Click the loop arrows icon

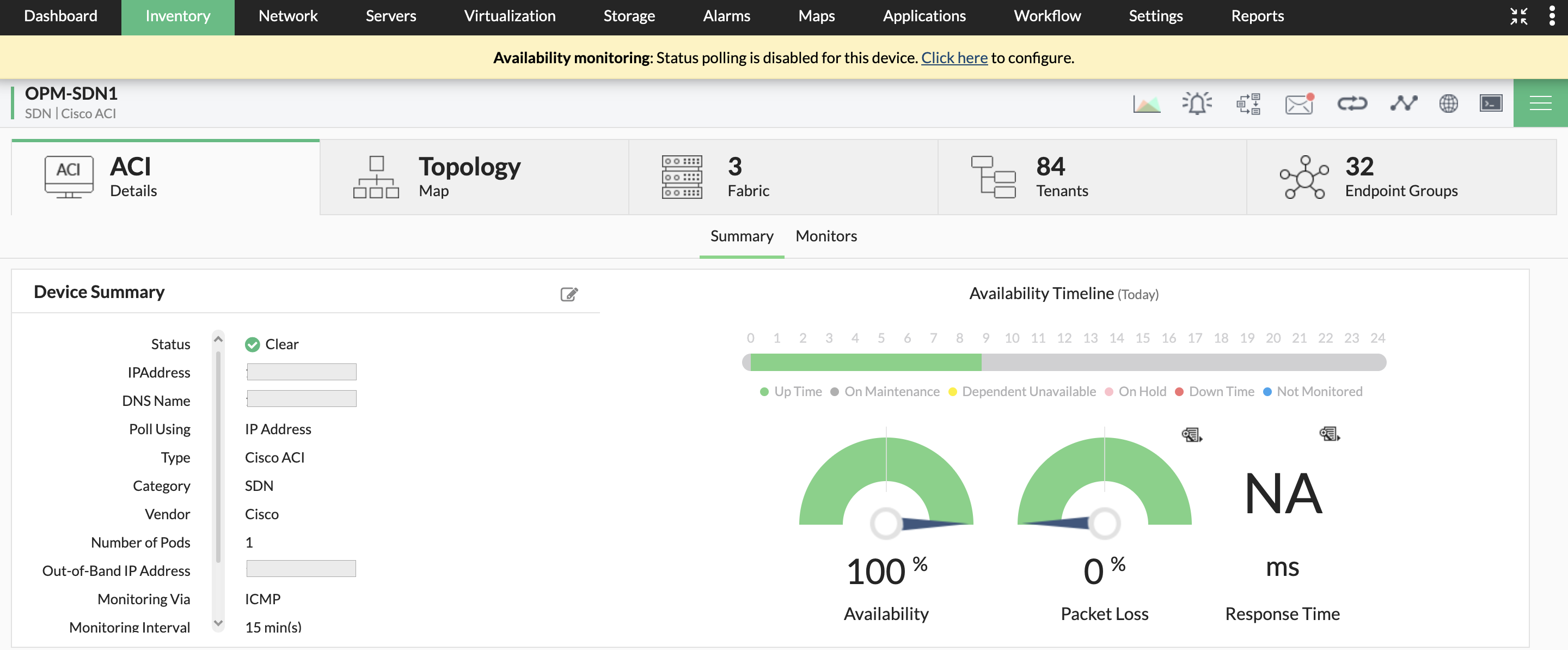click(x=1351, y=104)
